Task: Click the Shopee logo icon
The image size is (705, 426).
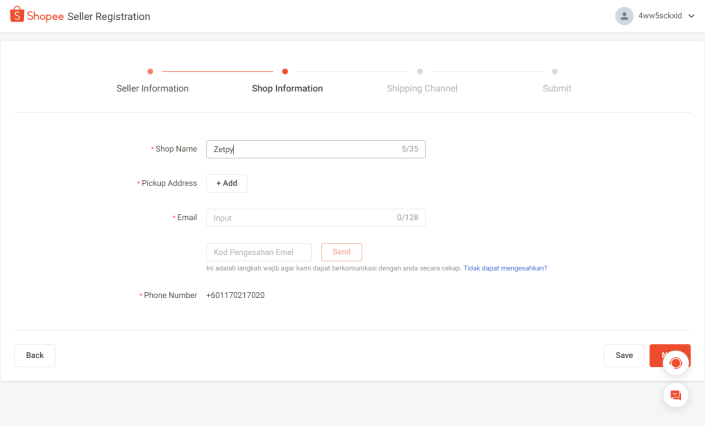Action: point(17,15)
